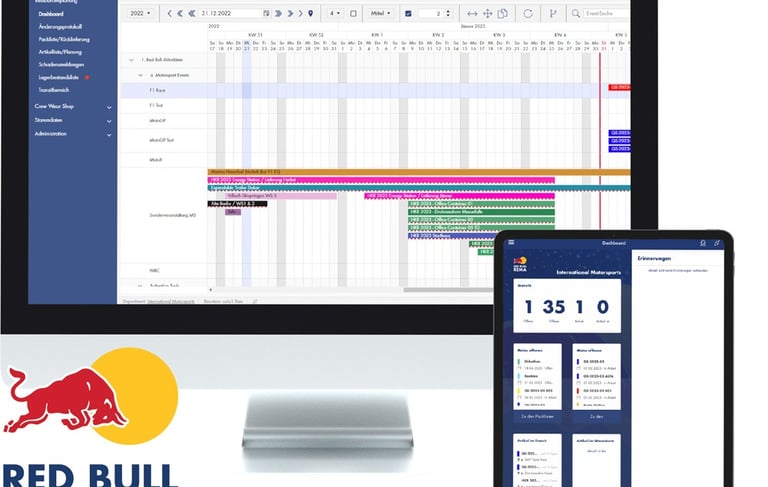Viewport: 768px width, 487px height.
Task: Click the refresh circular arrow icon
Action: click(528, 14)
